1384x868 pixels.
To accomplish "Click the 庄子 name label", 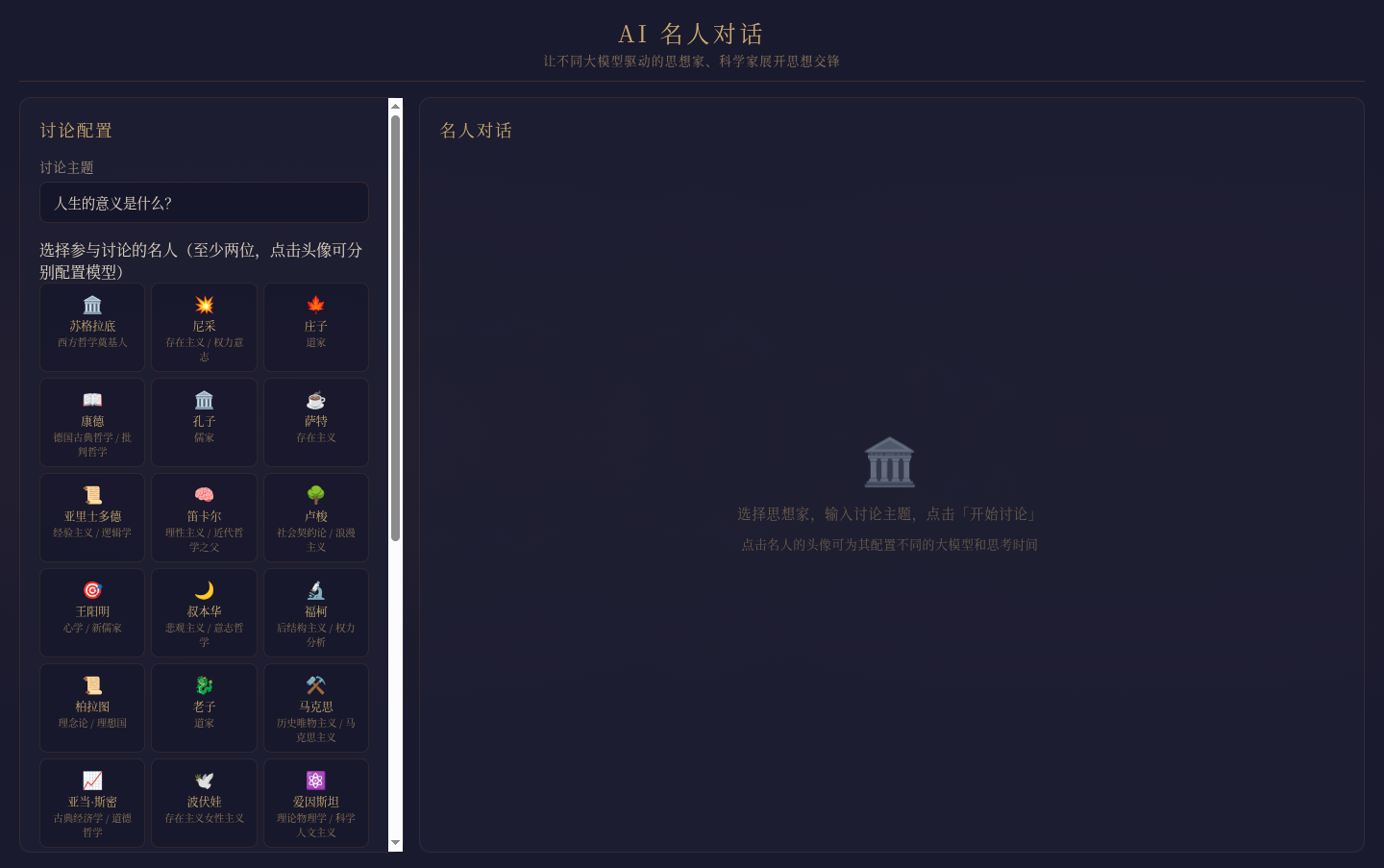I will (316, 327).
